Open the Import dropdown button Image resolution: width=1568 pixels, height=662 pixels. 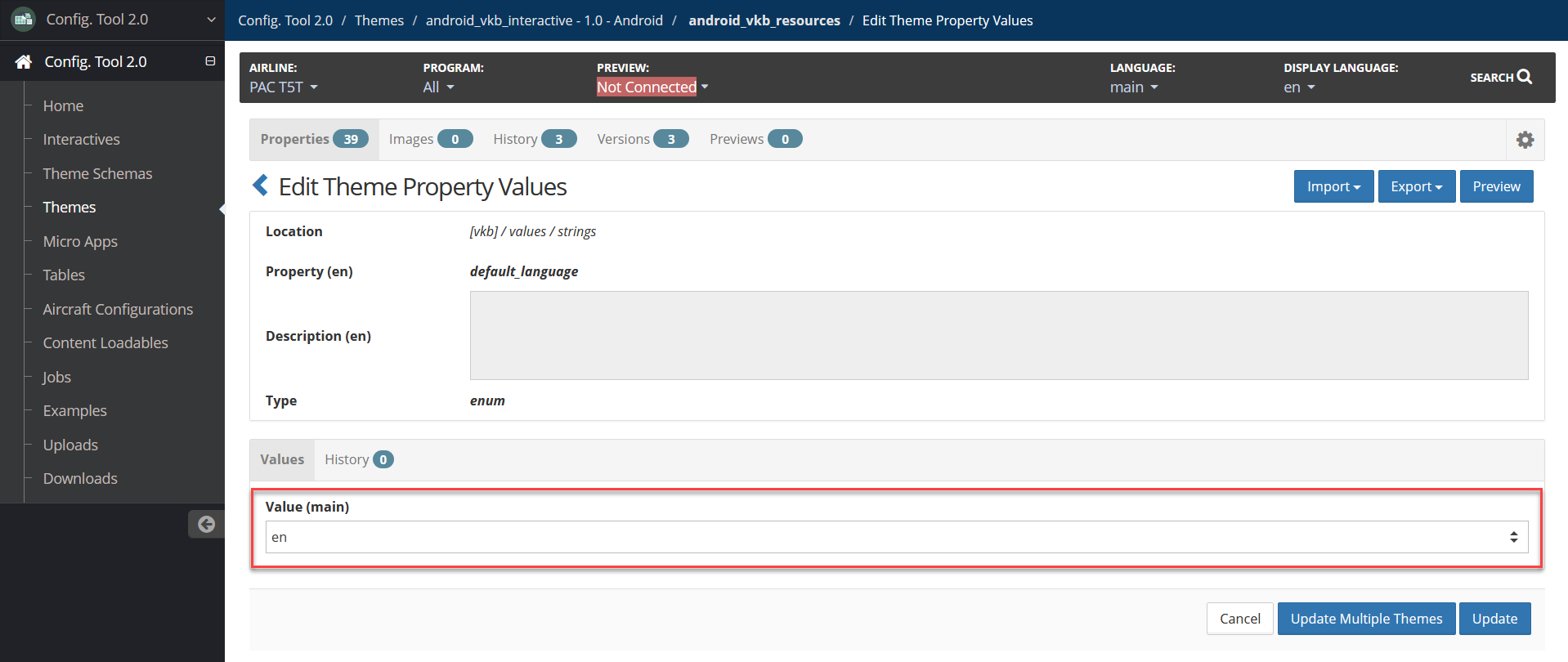pos(1333,186)
